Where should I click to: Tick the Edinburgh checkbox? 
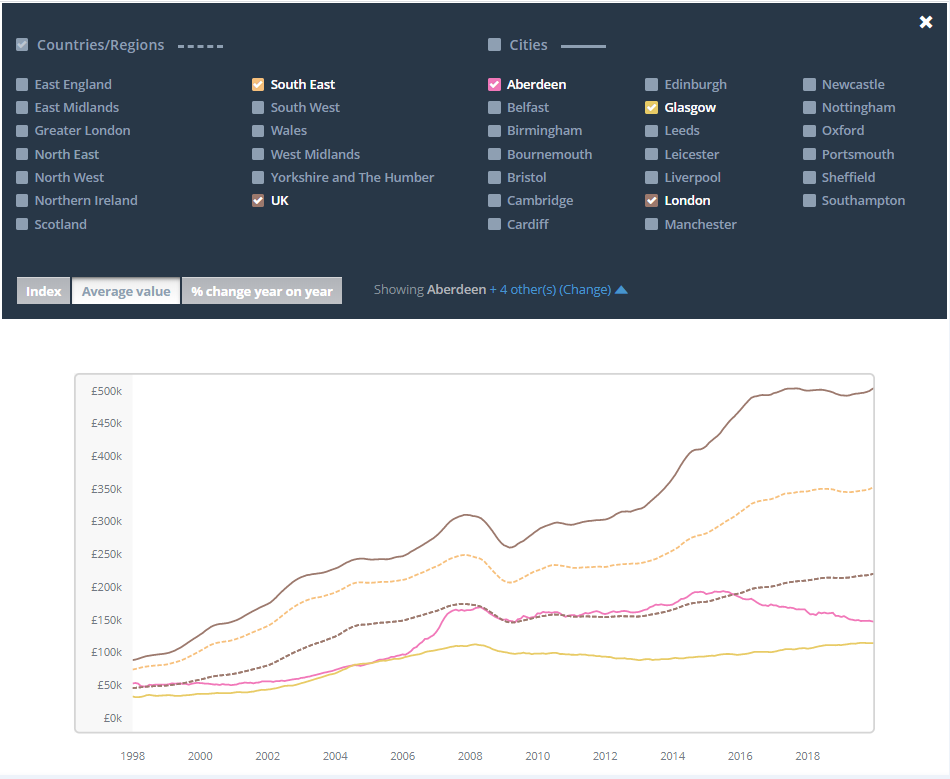tap(652, 85)
